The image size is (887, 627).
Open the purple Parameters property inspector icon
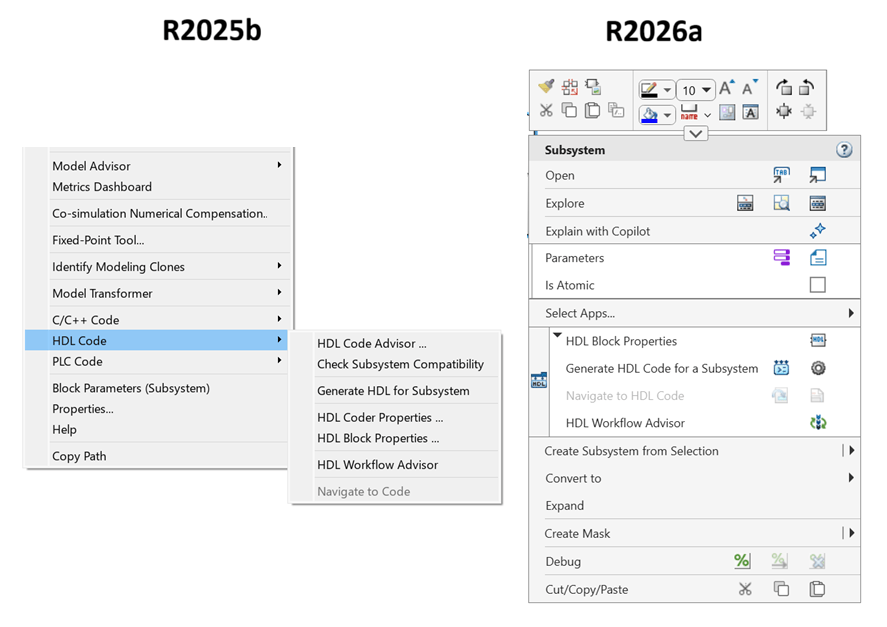click(781, 257)
